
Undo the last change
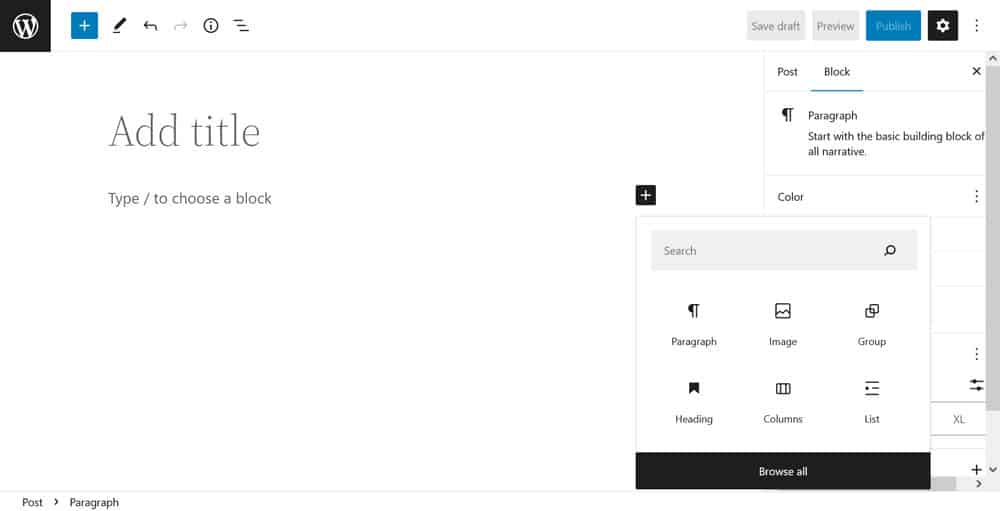click(150, 26)
